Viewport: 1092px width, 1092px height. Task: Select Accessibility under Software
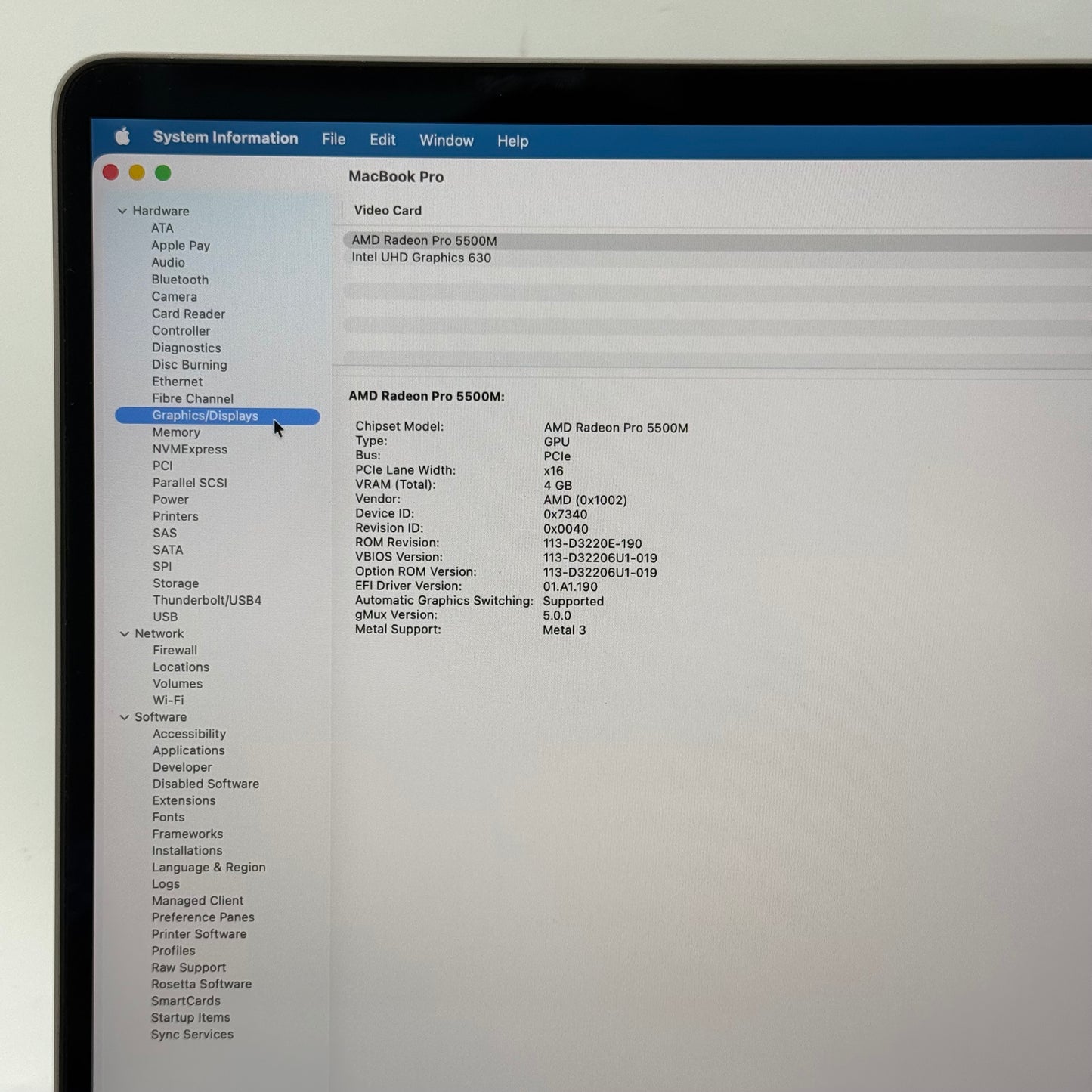[x=189, y=734]
